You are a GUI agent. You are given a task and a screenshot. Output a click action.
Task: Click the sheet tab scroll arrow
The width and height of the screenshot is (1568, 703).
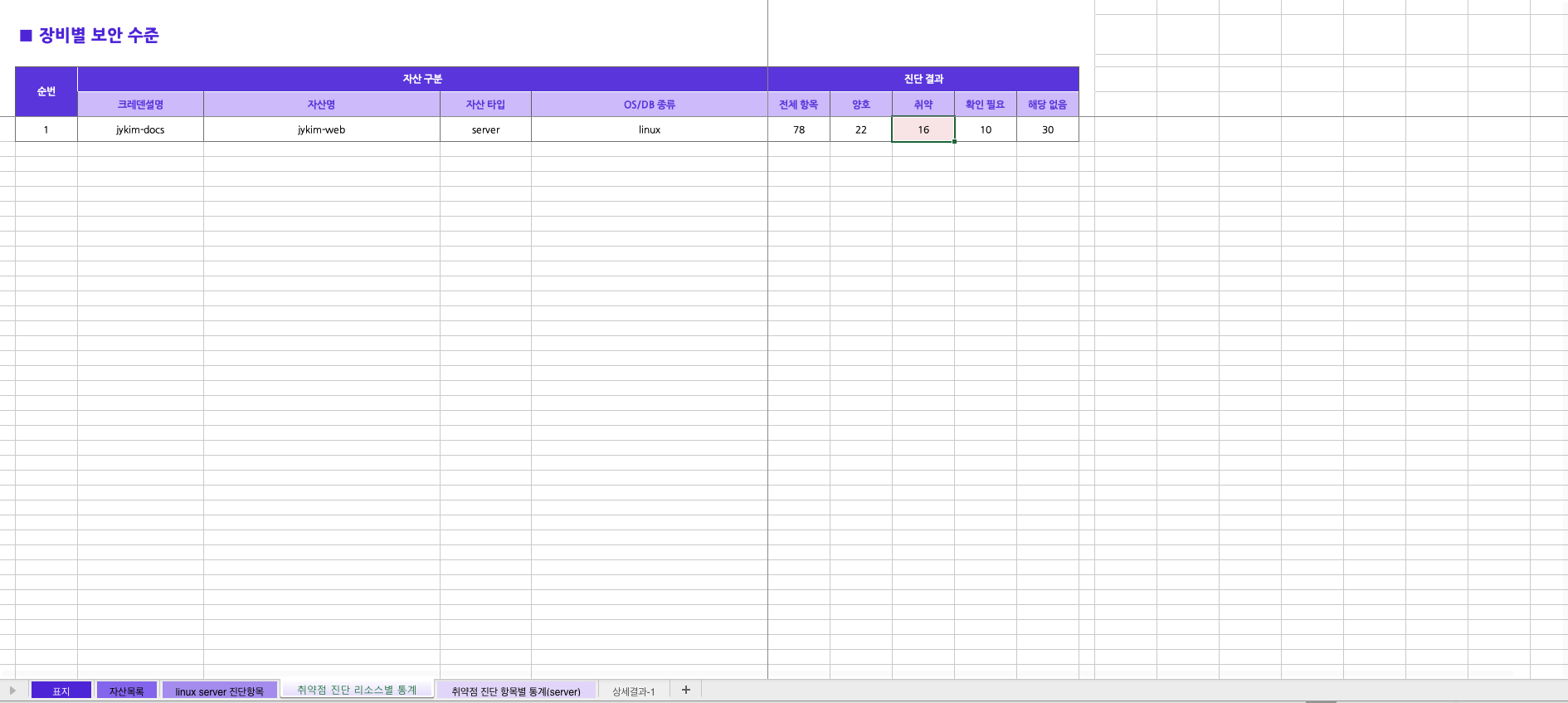pos(12,691)
